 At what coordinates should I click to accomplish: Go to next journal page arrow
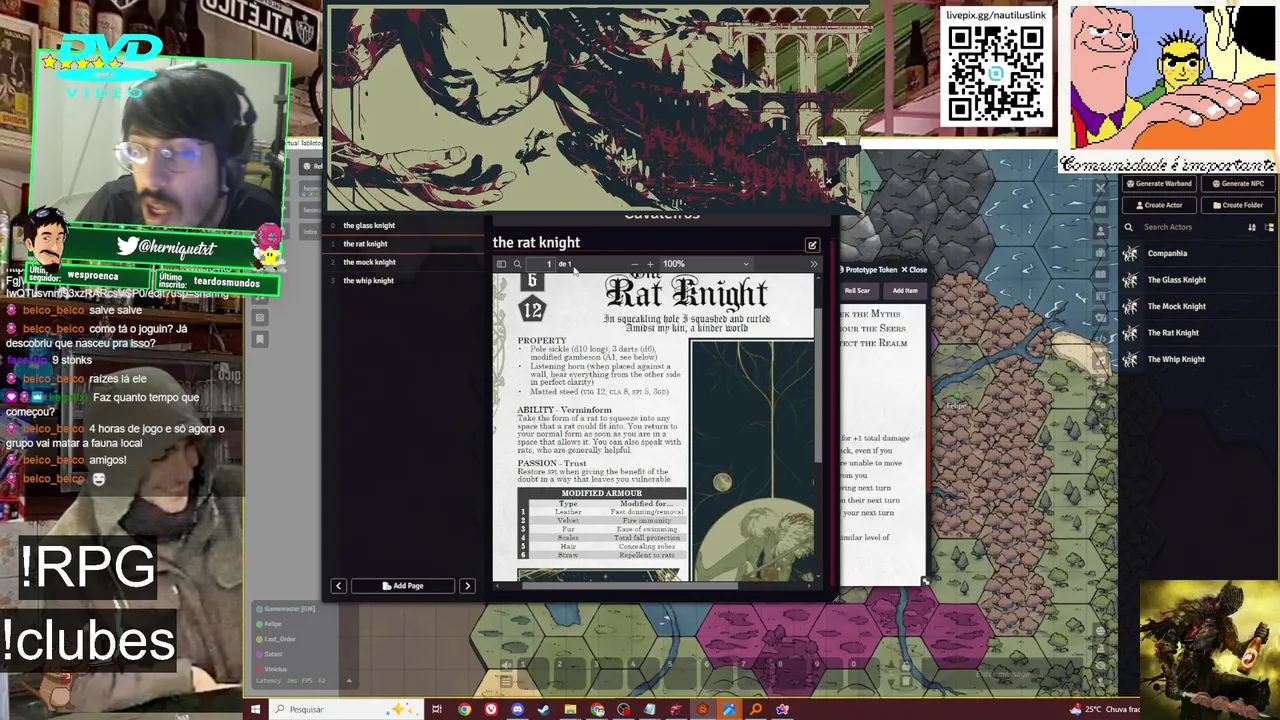tap(467, 586)
